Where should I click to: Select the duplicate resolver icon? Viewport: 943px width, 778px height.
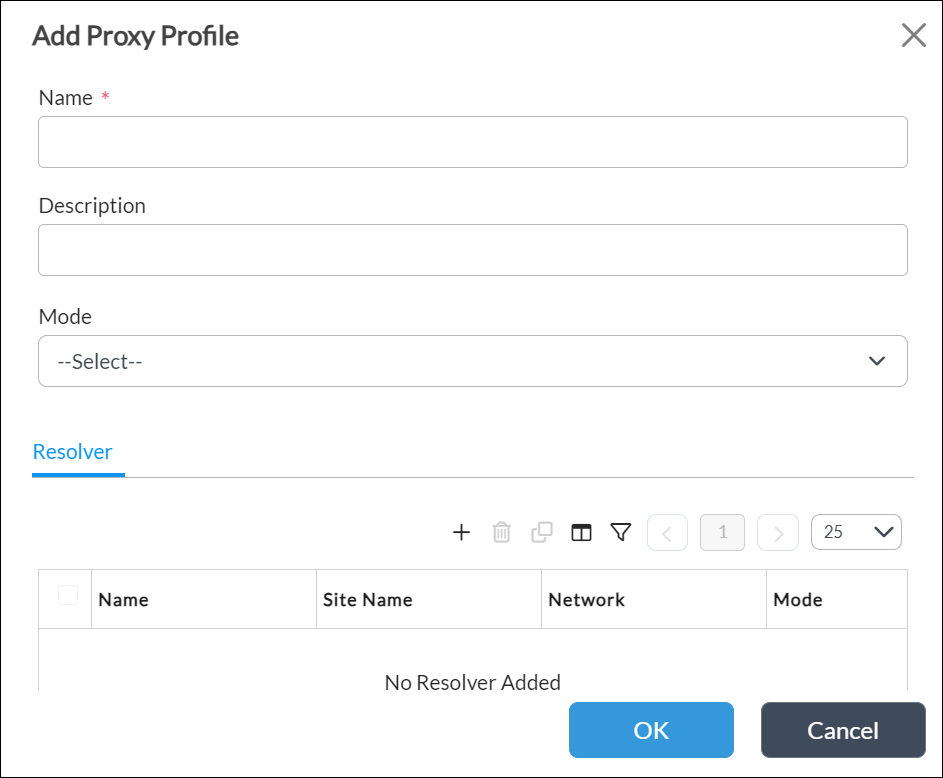point(542,532)
